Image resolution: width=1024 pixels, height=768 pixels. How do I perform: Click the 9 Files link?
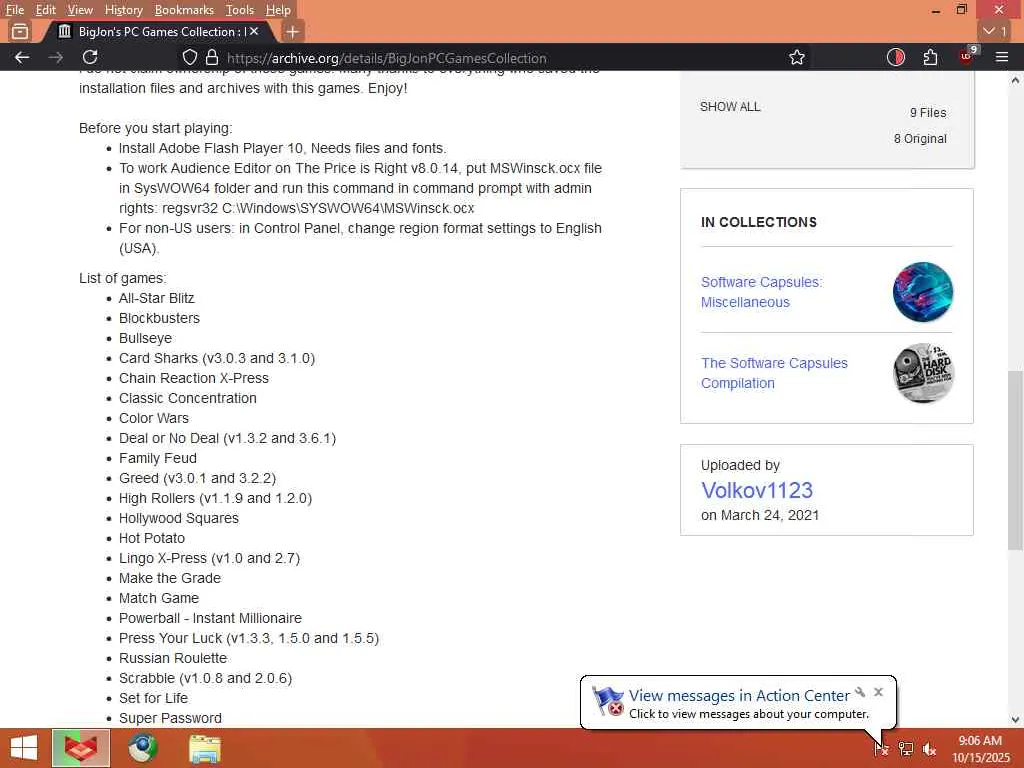(928, 112)
